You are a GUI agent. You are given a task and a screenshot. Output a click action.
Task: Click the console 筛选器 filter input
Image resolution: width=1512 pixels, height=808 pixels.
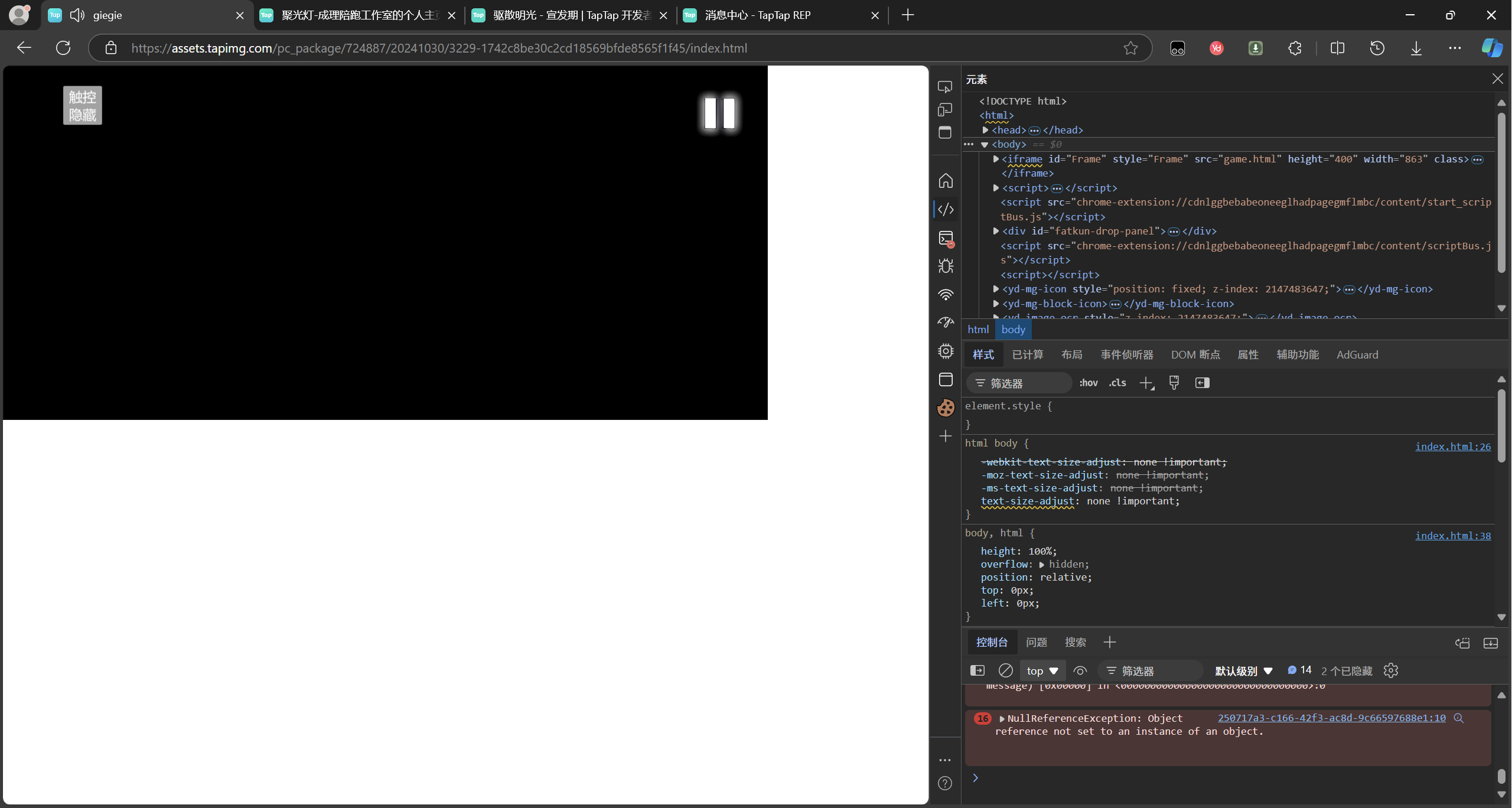[x=1151, y=671]
